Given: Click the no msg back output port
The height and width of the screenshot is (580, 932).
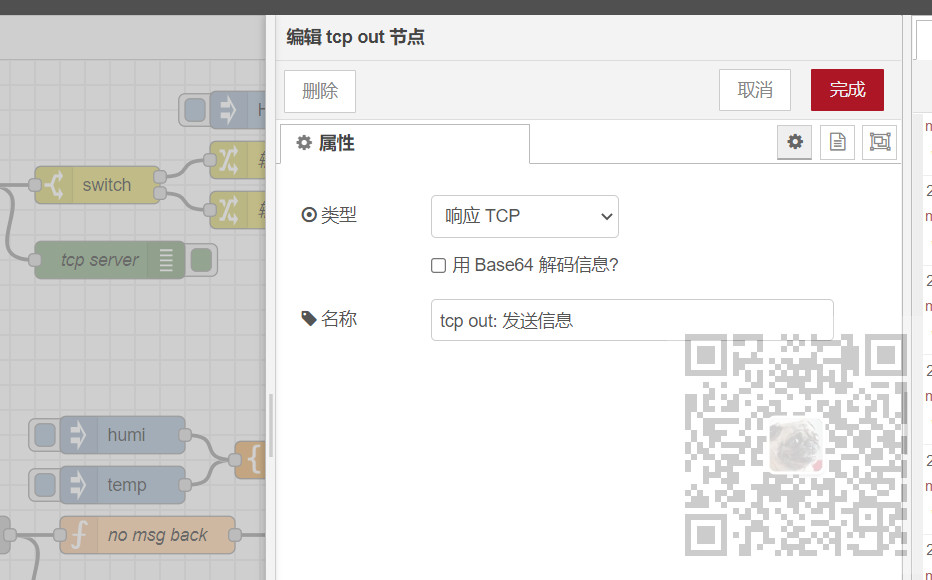Looking at the screenshot, I should [x=235, y=535].
